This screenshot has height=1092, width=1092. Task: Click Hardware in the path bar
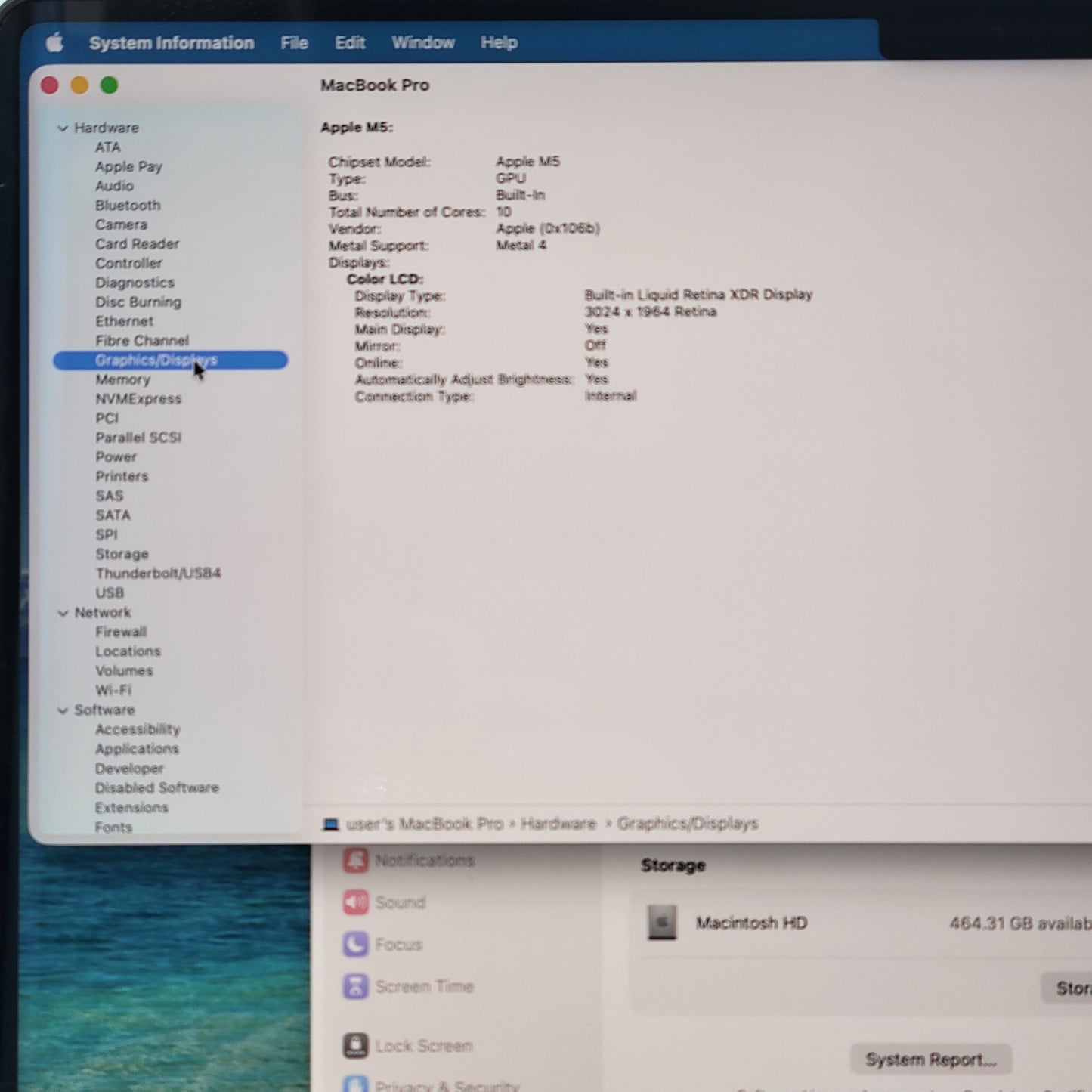[558, 824]
